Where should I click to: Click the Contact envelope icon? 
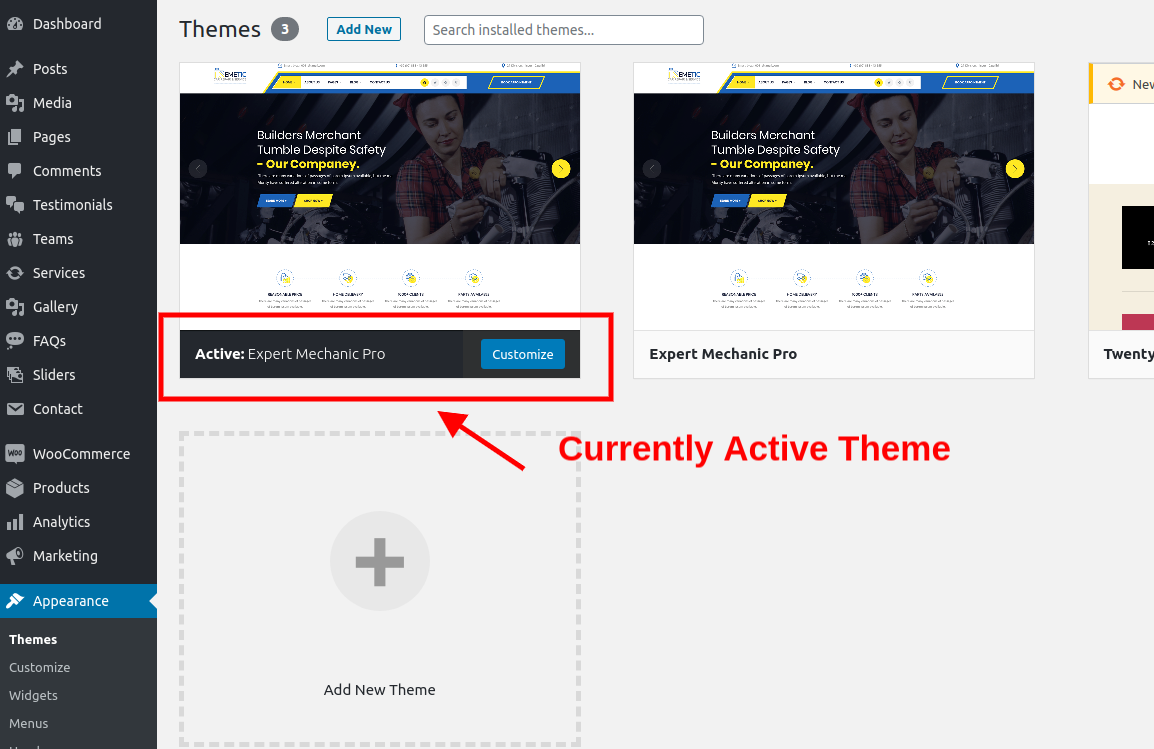pos(15,408)
